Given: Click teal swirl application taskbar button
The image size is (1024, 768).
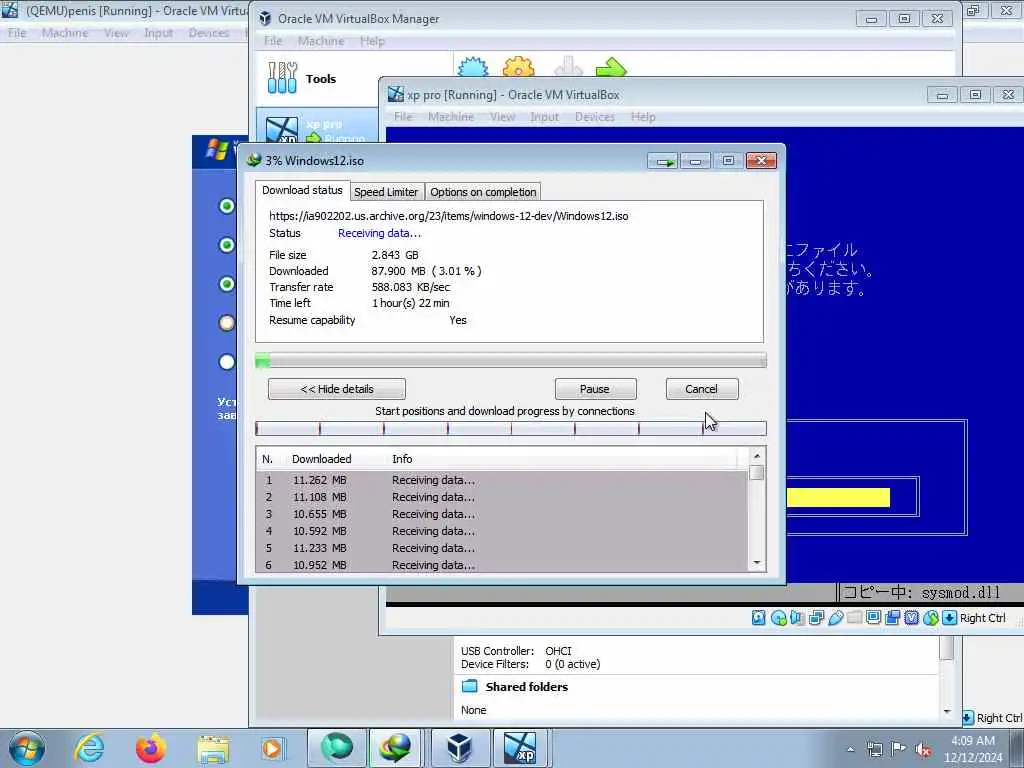Looking at the screenshot, I should (x=336, y=748).
